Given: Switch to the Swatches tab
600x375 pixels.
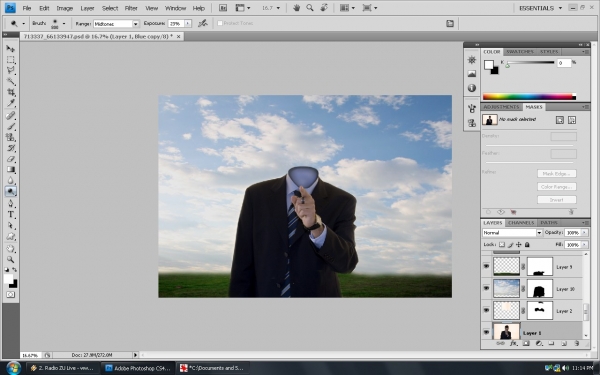Looking at the screenshot, I should coord(520,52).
